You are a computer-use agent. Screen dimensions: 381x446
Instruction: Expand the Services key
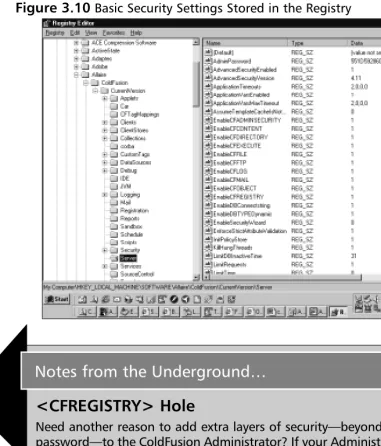tap(105, 266)
